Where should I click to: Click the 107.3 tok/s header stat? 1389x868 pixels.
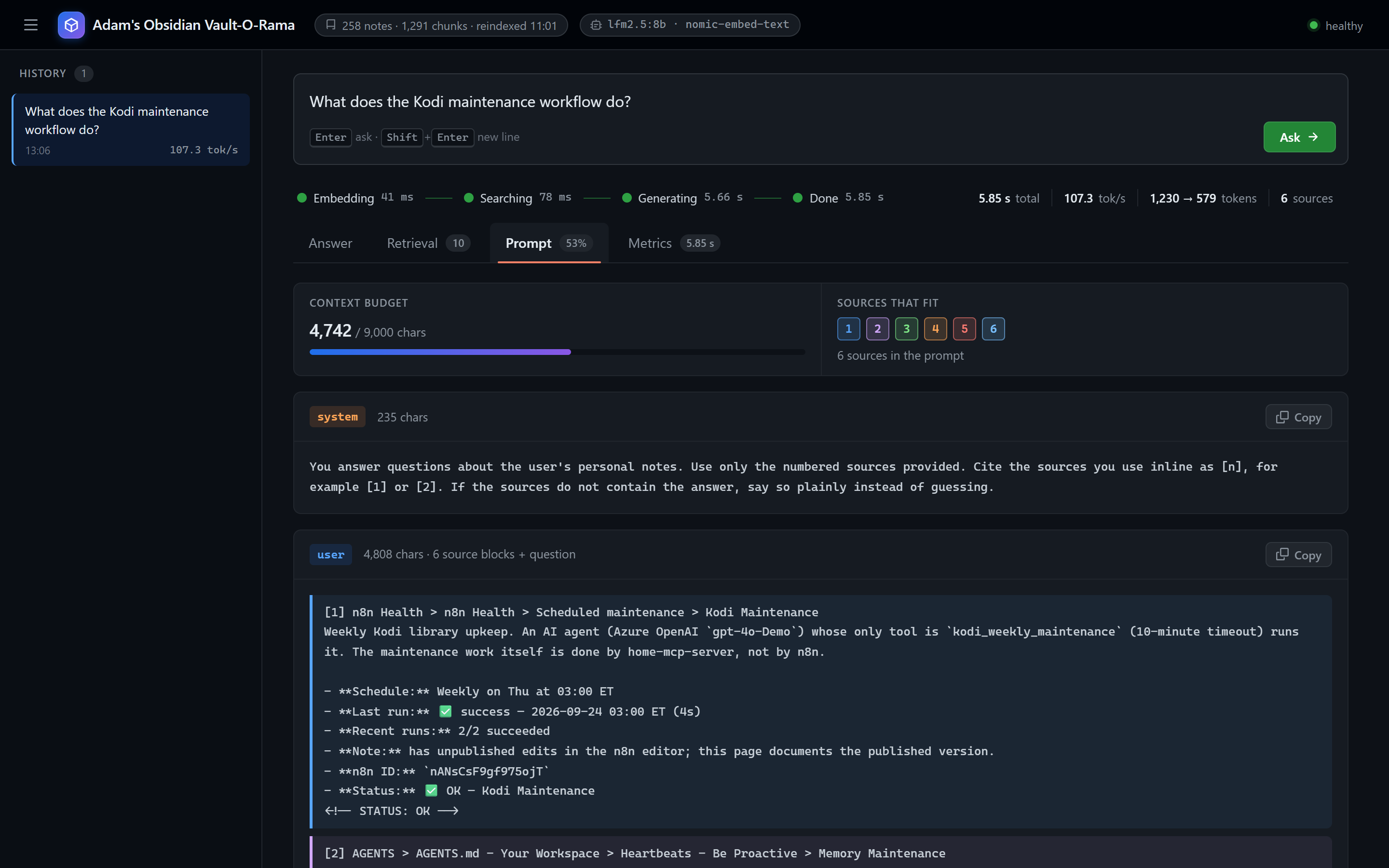click(x=1094, y=198)
